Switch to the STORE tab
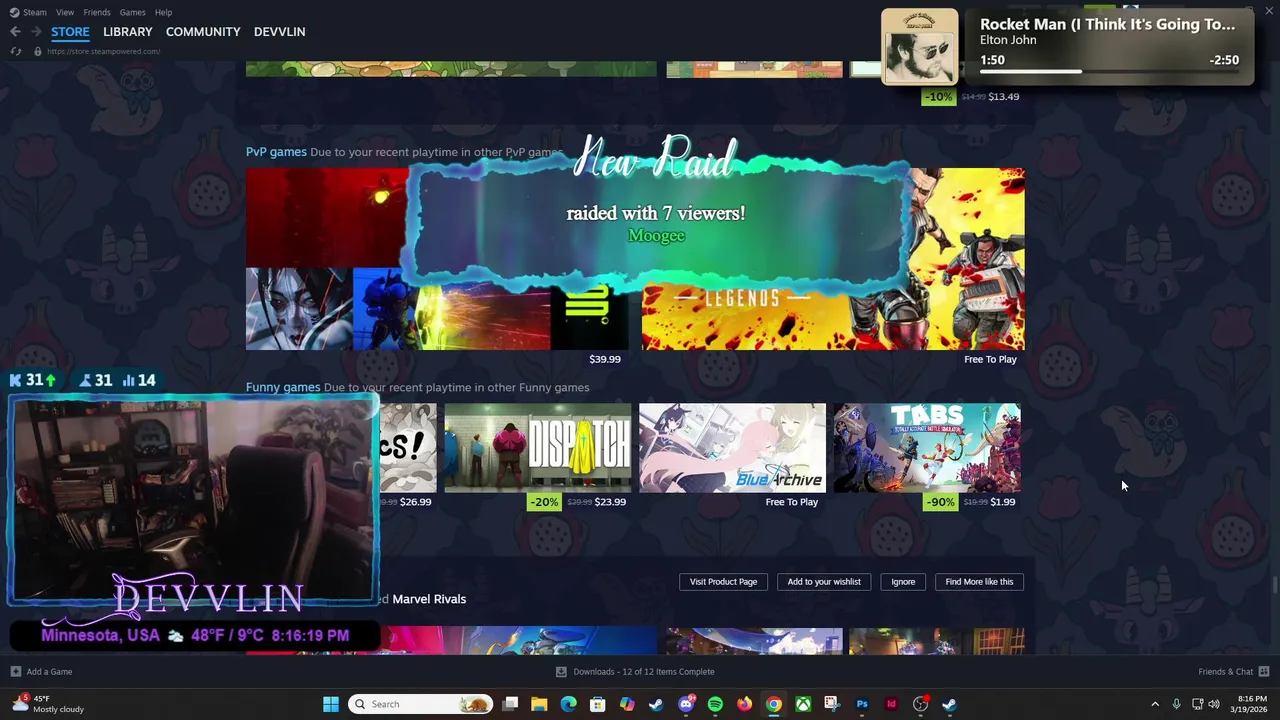1280x720 pixels. click(70, 32)
